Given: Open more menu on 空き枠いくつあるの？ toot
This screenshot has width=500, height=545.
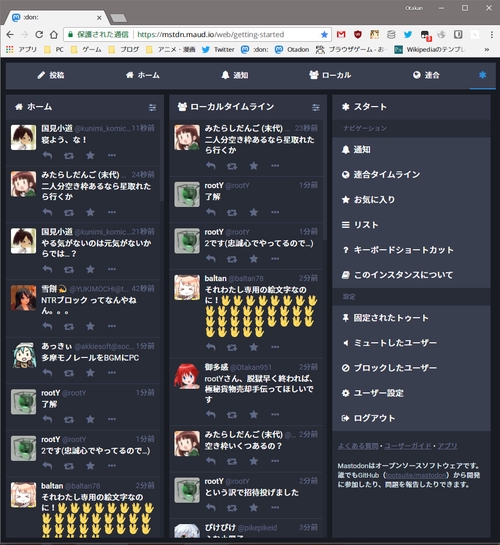Looking at the screenshot, I should 275,461.
